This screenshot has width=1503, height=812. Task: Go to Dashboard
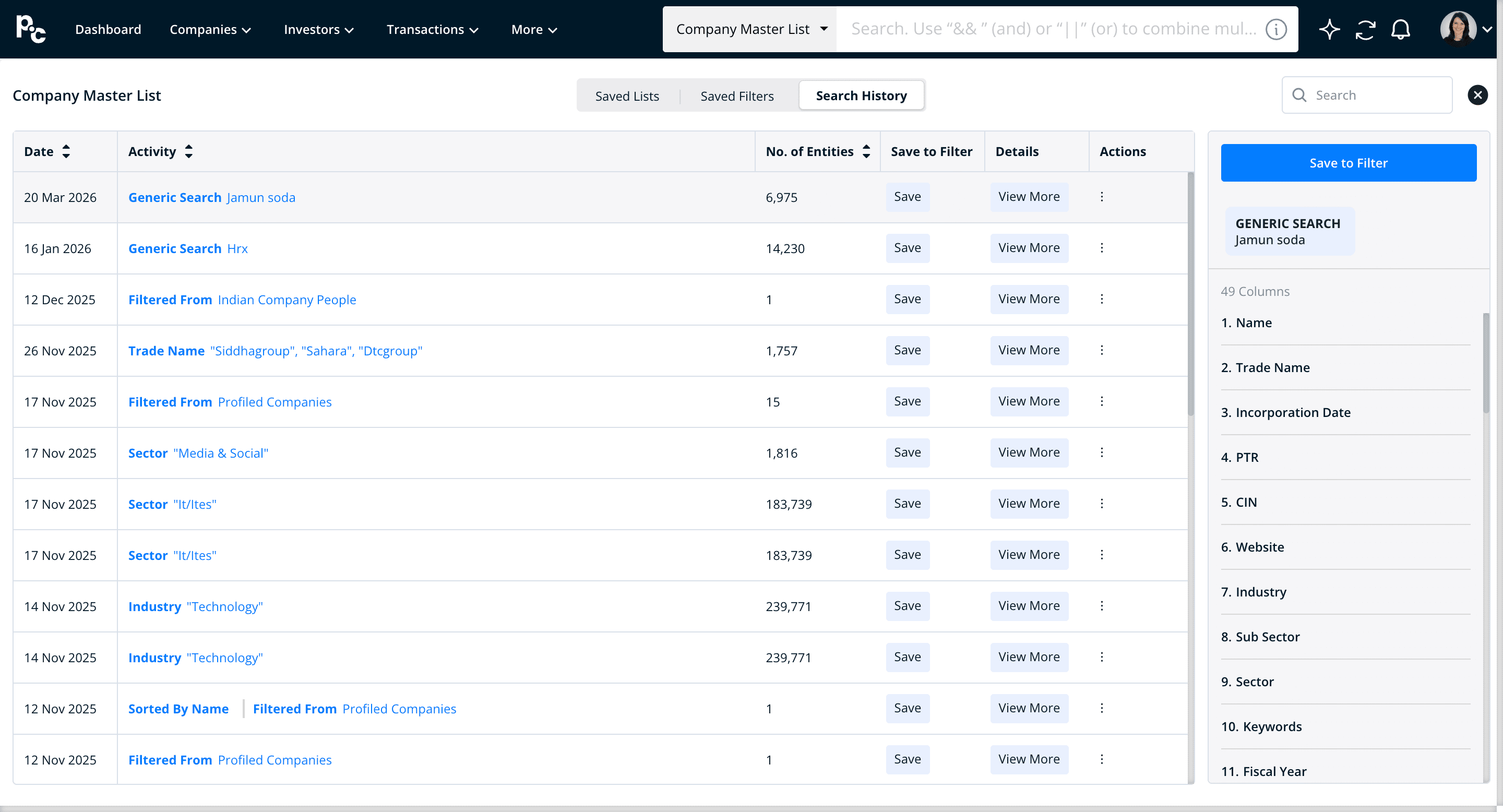108,29
